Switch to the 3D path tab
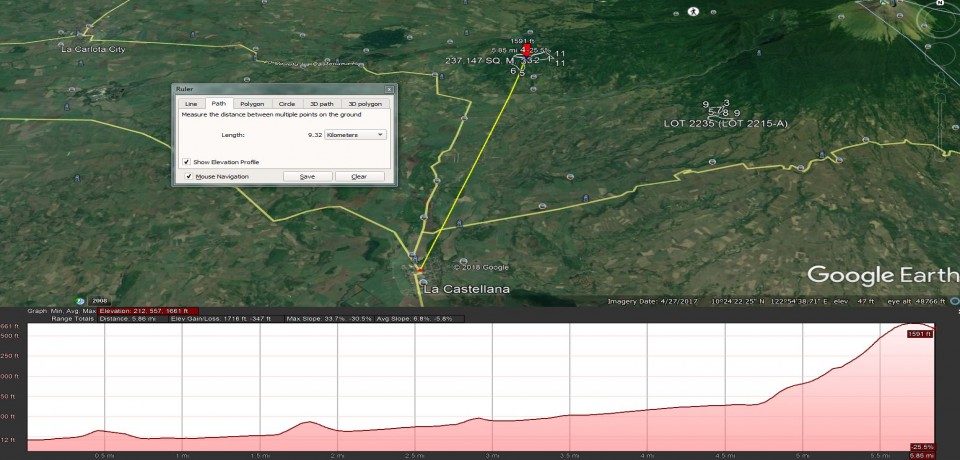 pyautogui.click(x=322, y=103)
